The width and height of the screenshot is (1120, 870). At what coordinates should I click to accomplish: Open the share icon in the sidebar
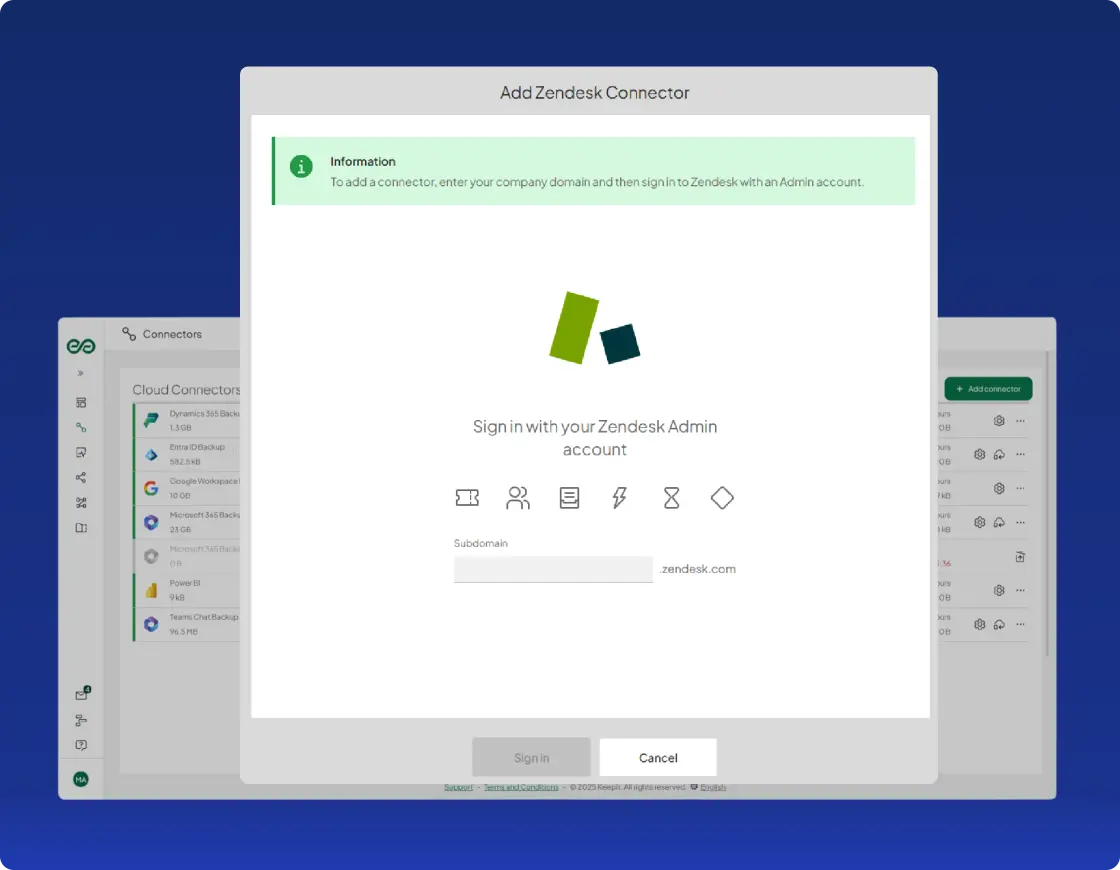(81, 477)
